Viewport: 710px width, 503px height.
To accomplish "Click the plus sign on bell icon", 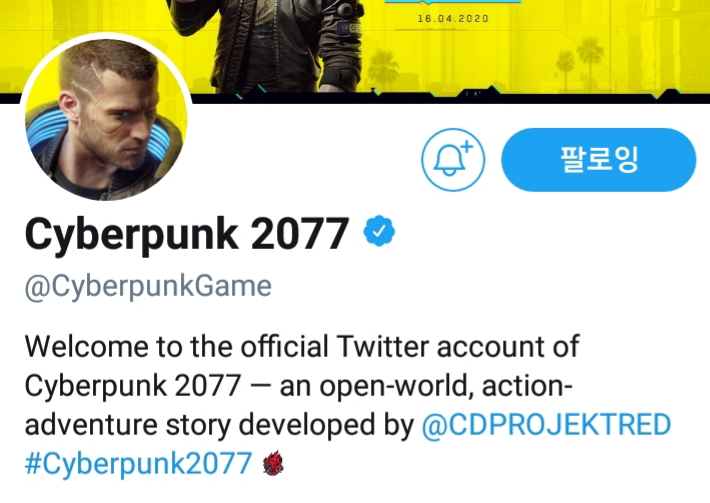I will pyautogui.click(x=466, y=146).
